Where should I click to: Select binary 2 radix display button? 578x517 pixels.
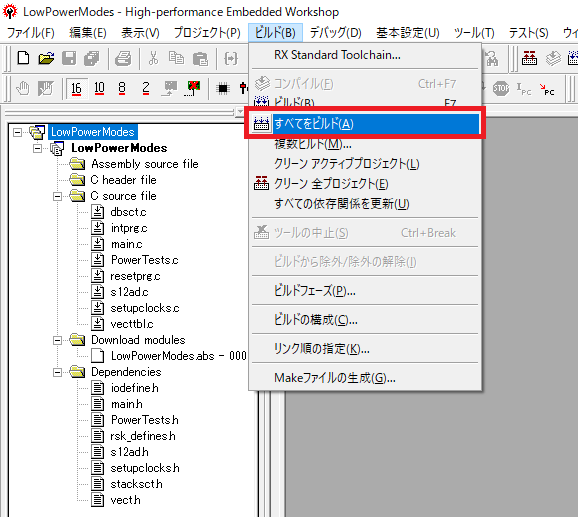(146, 88)
